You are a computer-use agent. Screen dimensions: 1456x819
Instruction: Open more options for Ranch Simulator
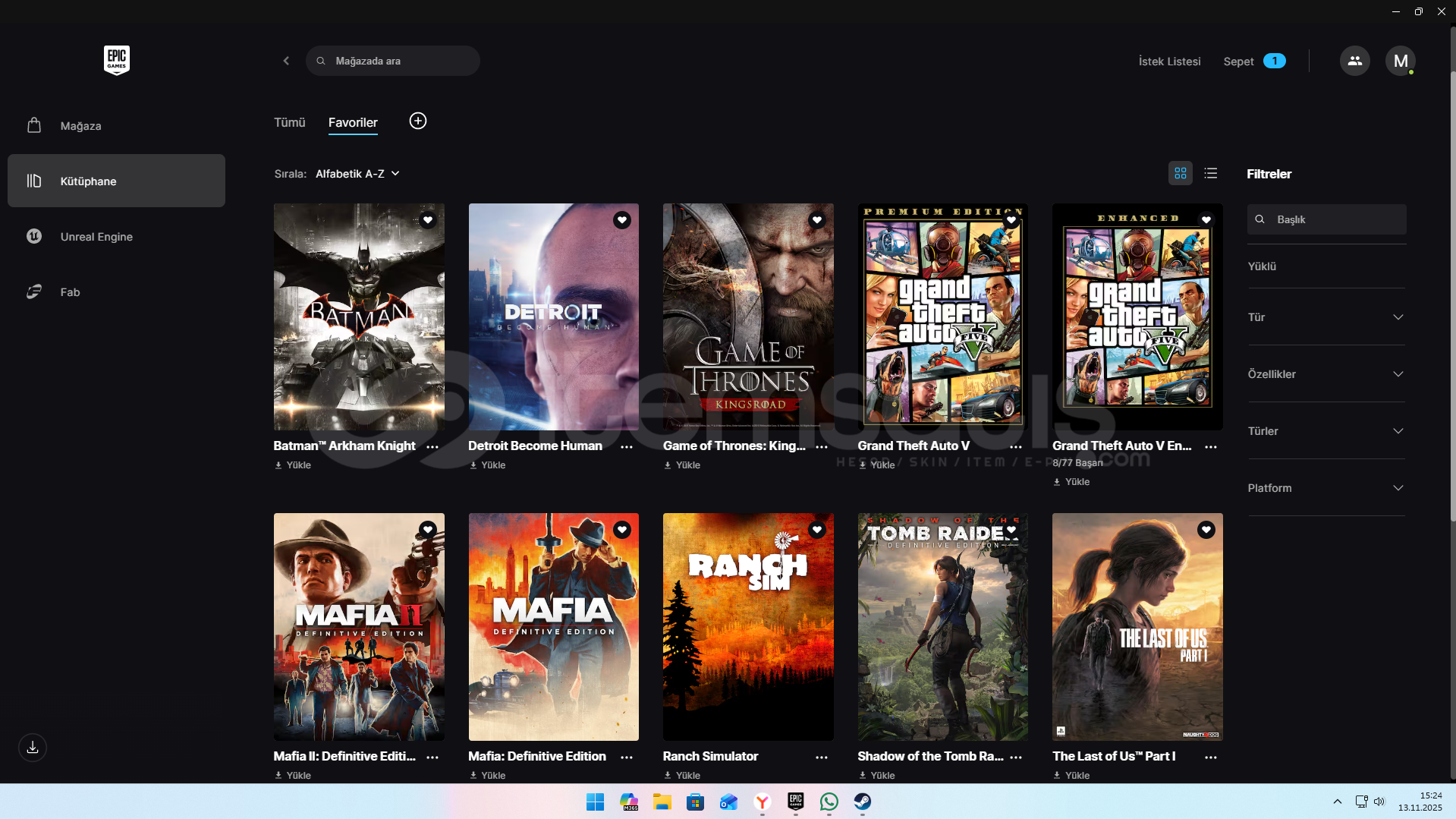tap(821, 758)
